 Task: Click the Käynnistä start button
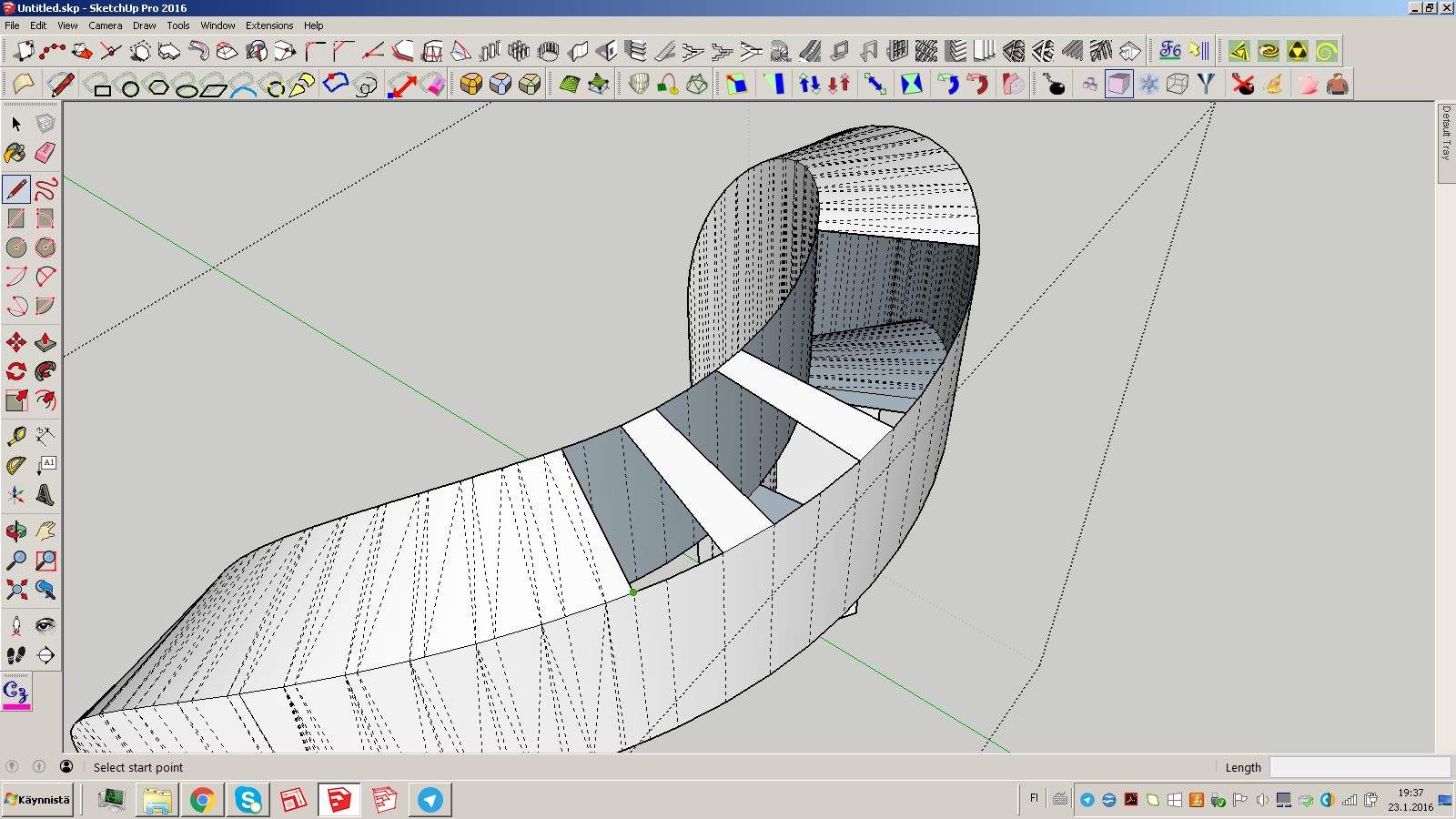pyautogui.click(x=37, y=800)
